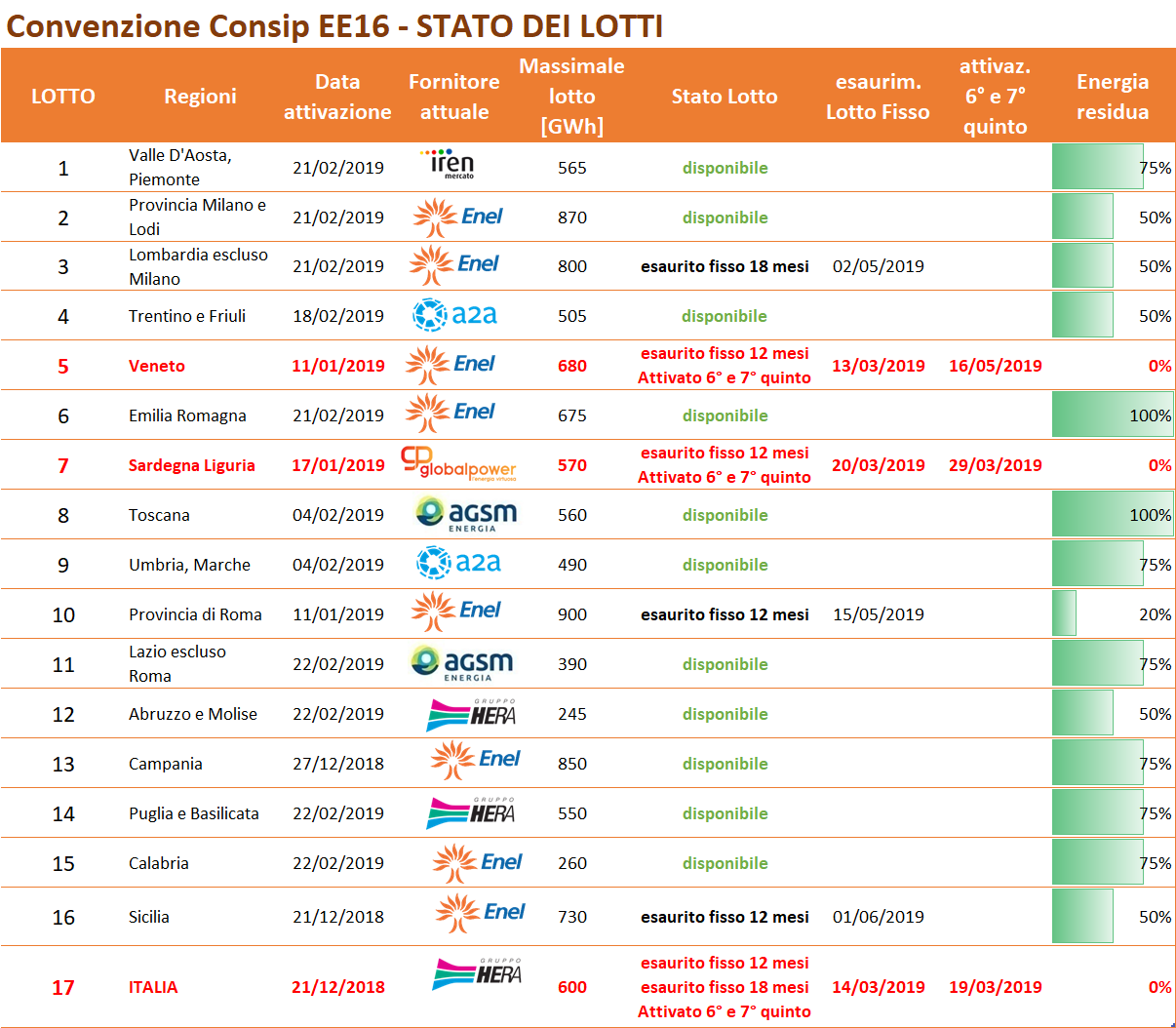Click the Energia residua column header
Screen dimensions: 1176x1028
1113,97
